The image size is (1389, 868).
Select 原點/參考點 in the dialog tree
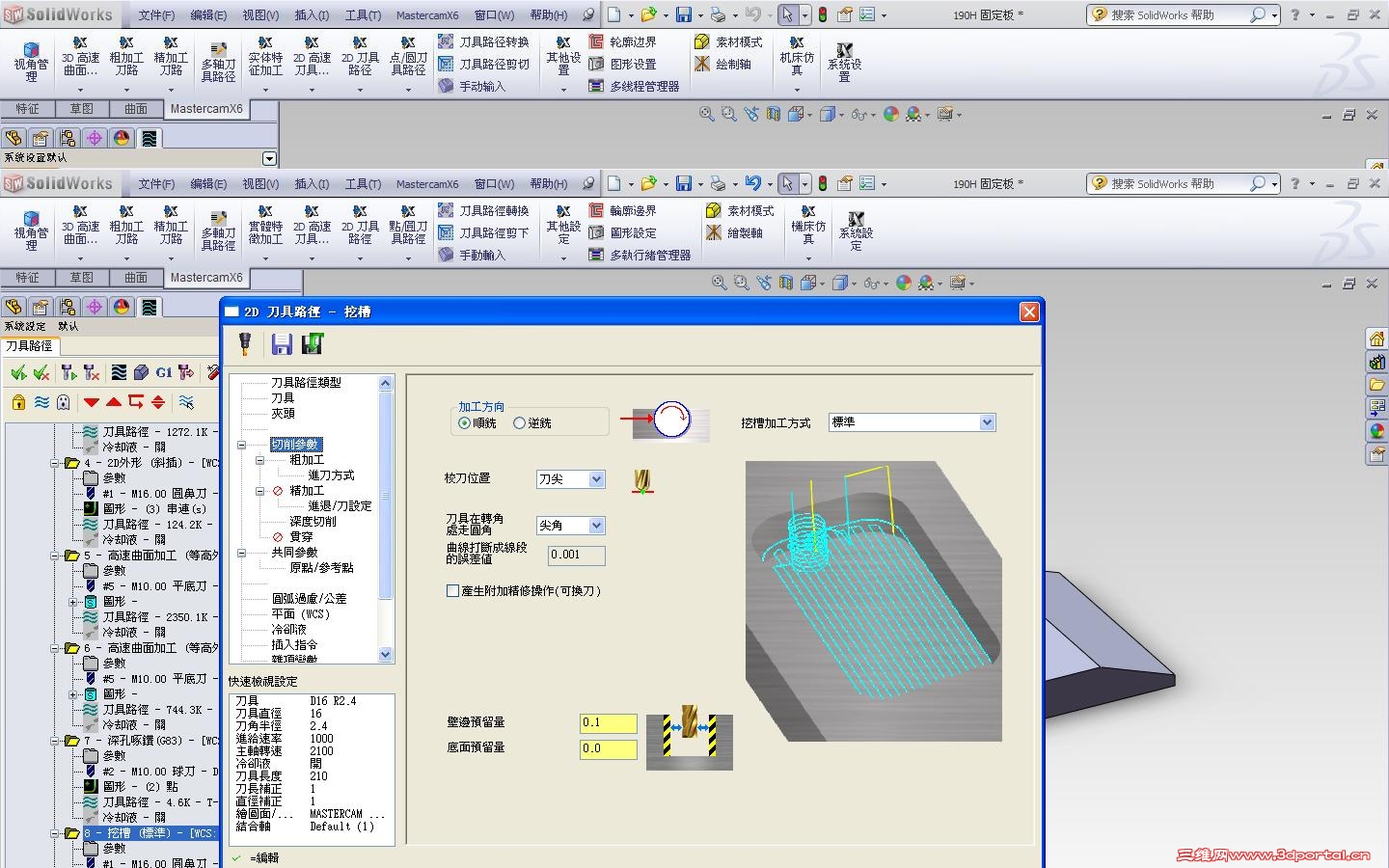[x=321, y=568]
